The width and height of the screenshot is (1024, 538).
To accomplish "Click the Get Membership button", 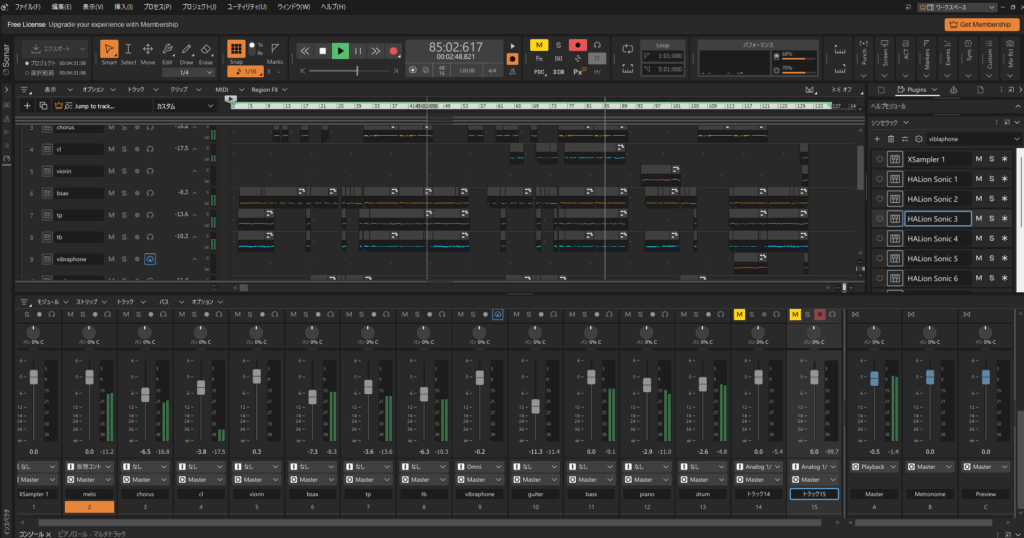I will pyautogui.click(x=982, y=24).
